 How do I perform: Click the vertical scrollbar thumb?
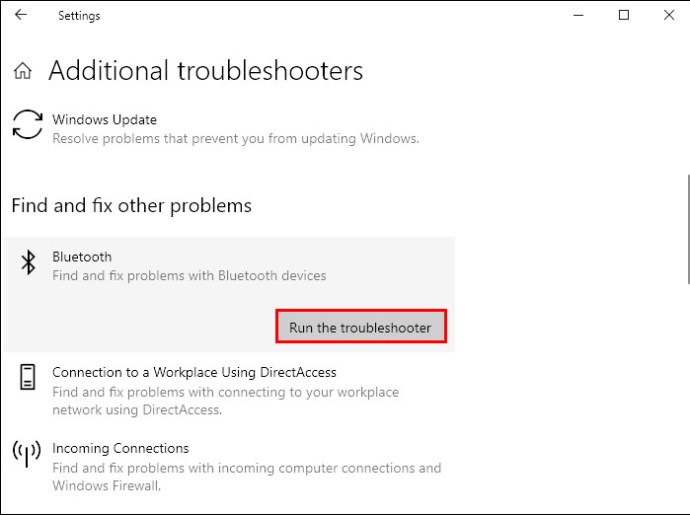click(x=688, y=229)
